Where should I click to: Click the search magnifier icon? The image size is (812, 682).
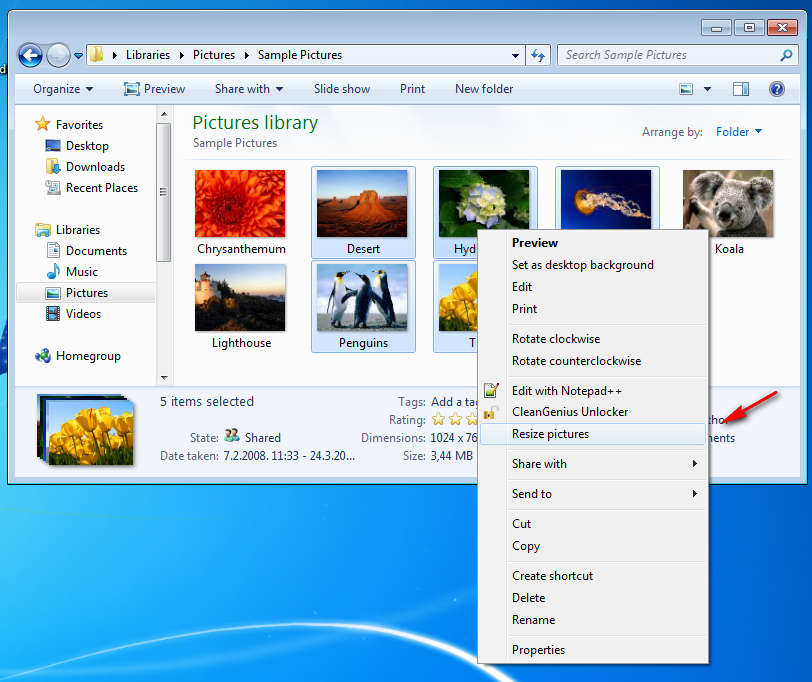(x=787, y=55)
